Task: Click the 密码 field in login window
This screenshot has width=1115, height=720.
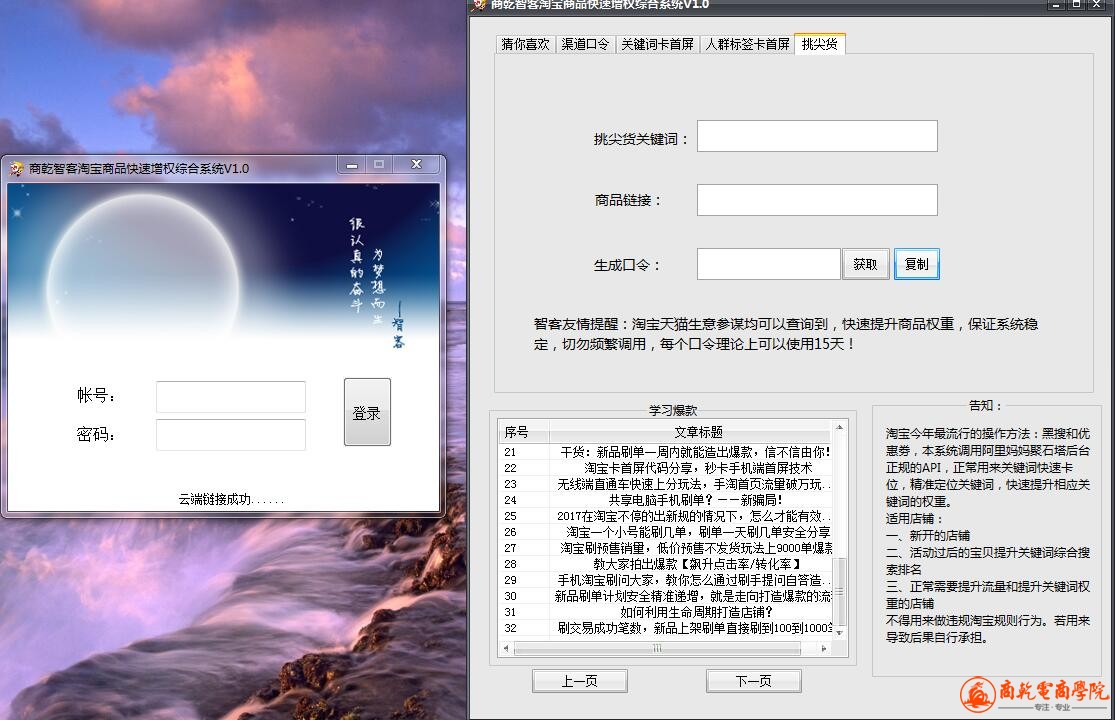Action: [x=231, y=434]
